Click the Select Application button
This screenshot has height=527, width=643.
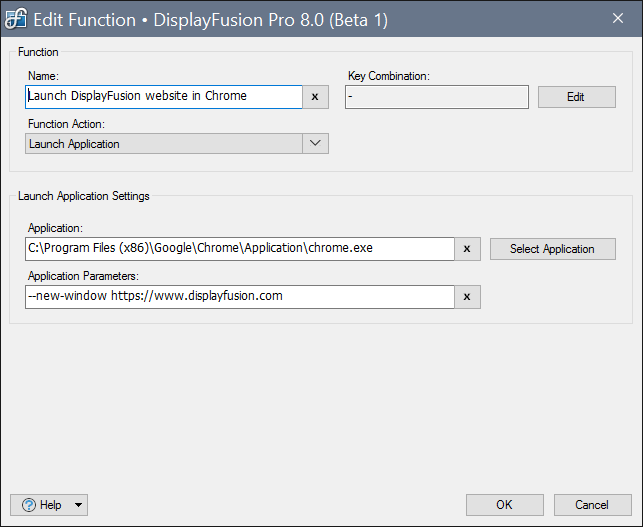[552, 249]
